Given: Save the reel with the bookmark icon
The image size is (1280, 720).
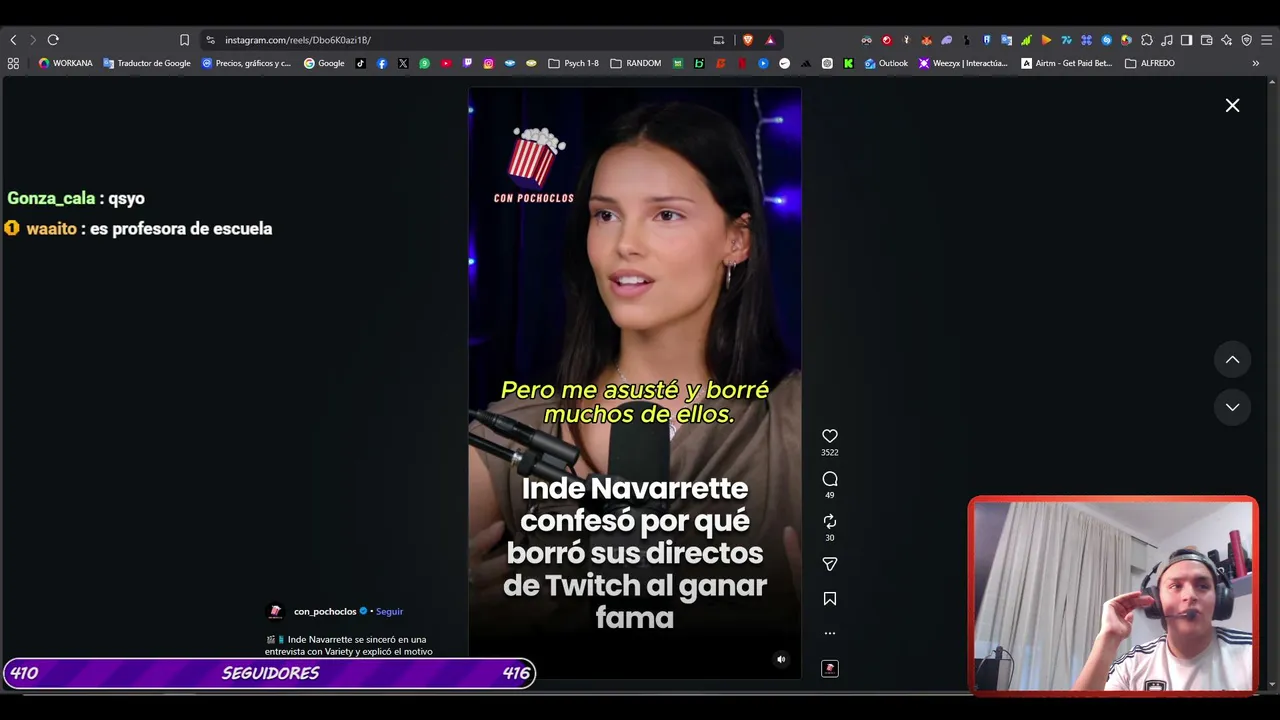Looking at the screenshot, I should [x=830, y=599].
